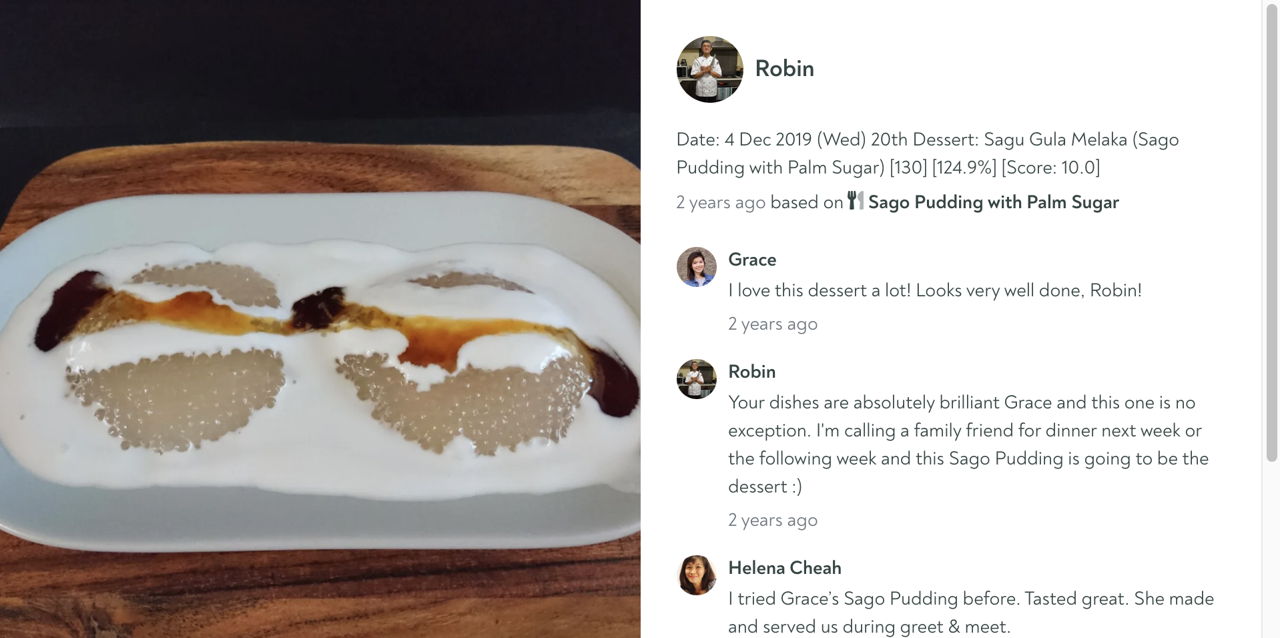
Task: Click Robin's name in the comment reply
Action: 752,371
